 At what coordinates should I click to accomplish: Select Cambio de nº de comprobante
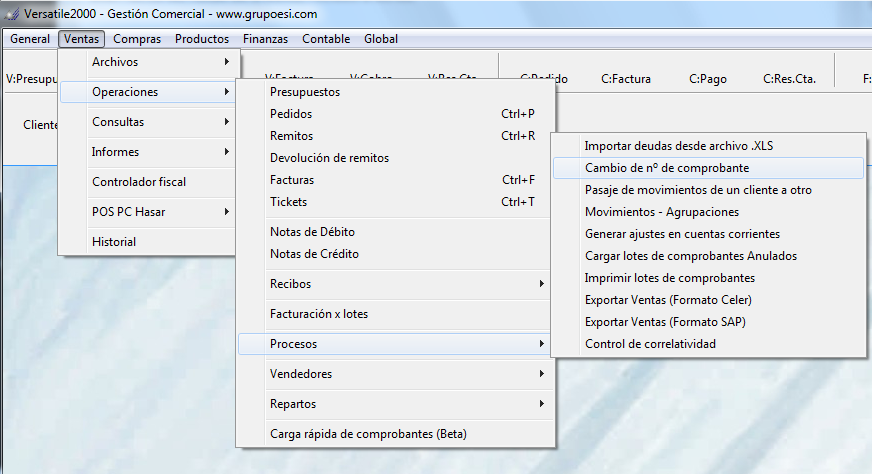667,168
